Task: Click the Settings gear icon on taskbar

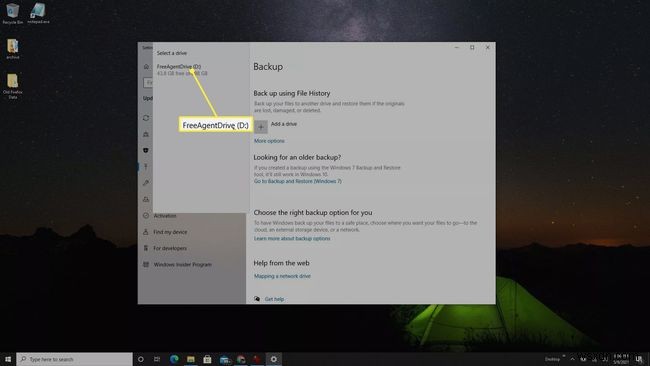Action: (x=274, y=359)
